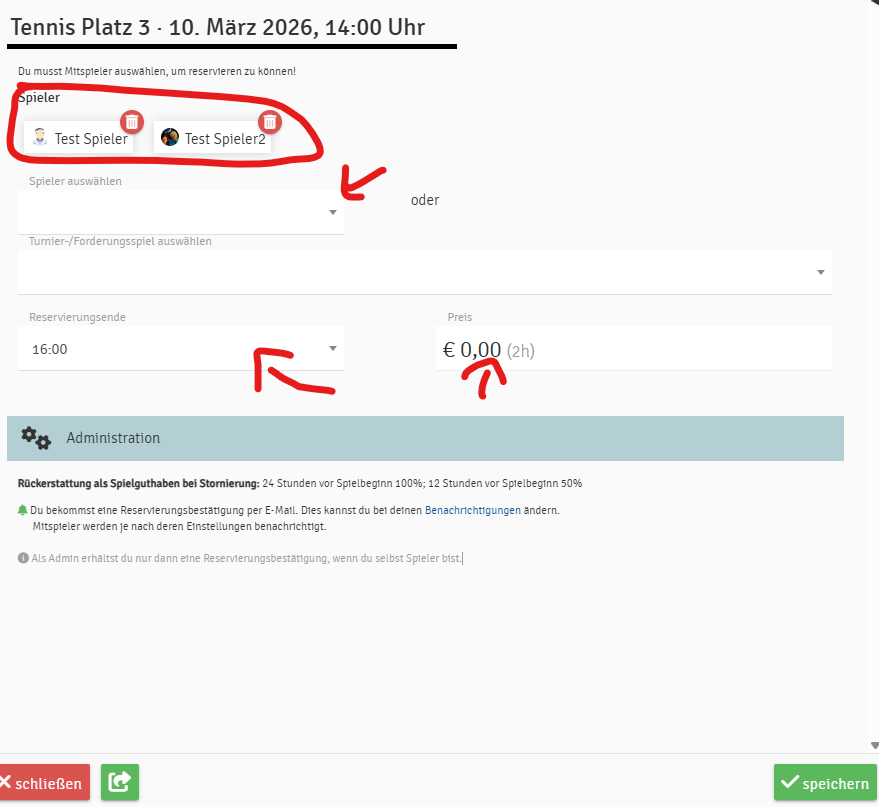
Task: Save the reservation with speichern
Action: pos(825,783)
